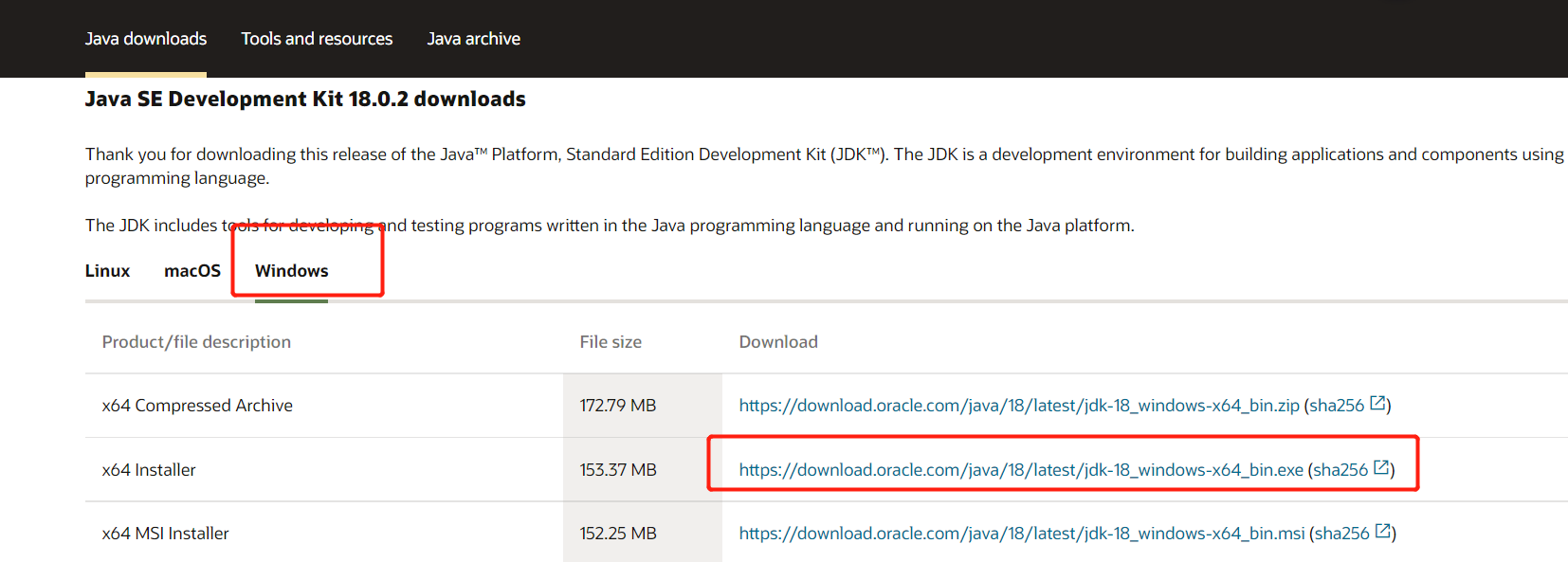Click the 152.25 MB file size
The image size is (1568, 562).
point(618,534)
